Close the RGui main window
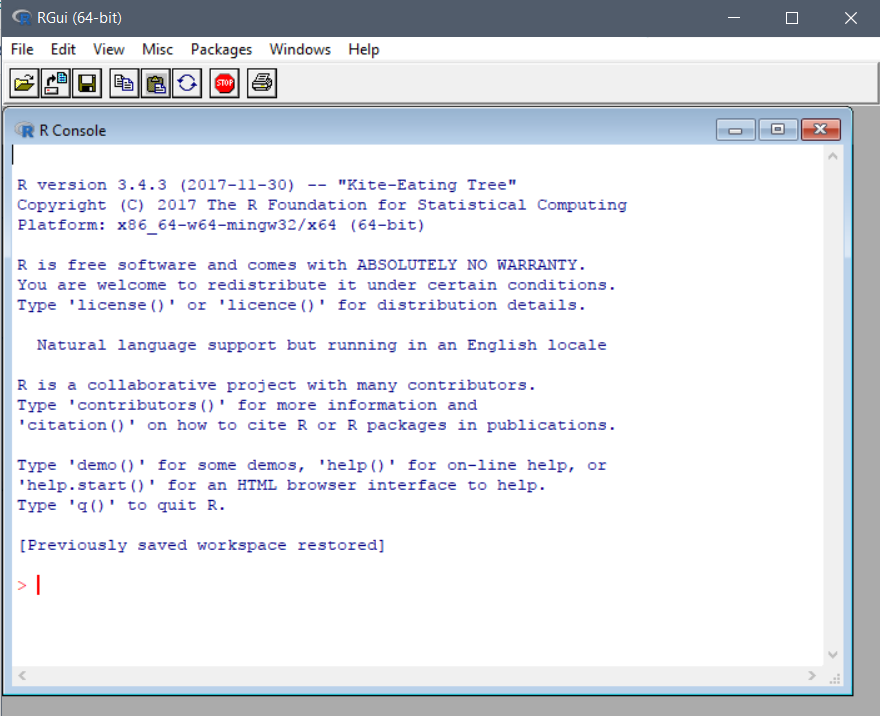The image size is (880, 716). coord(851,18)
